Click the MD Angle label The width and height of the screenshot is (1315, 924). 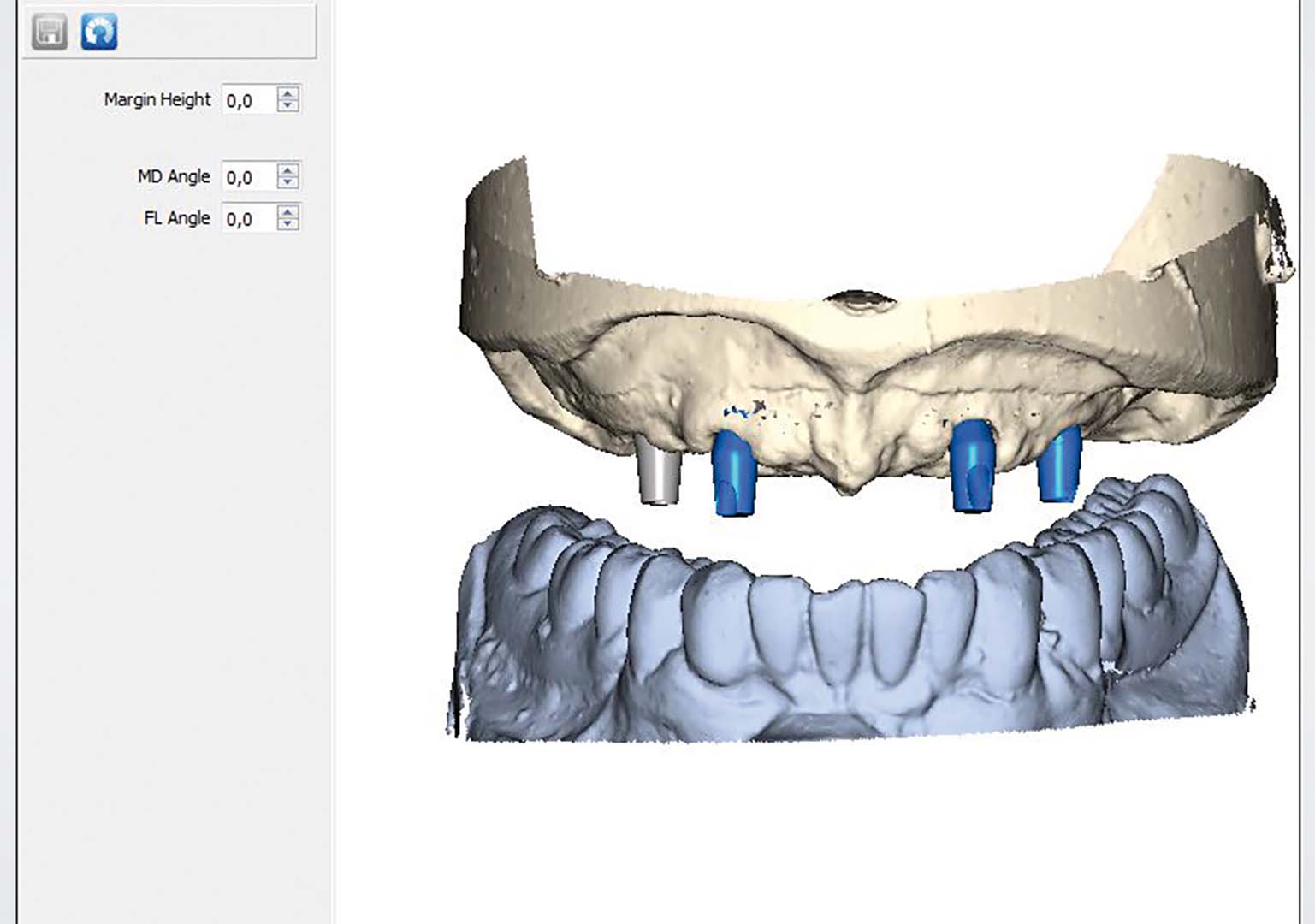174,177
